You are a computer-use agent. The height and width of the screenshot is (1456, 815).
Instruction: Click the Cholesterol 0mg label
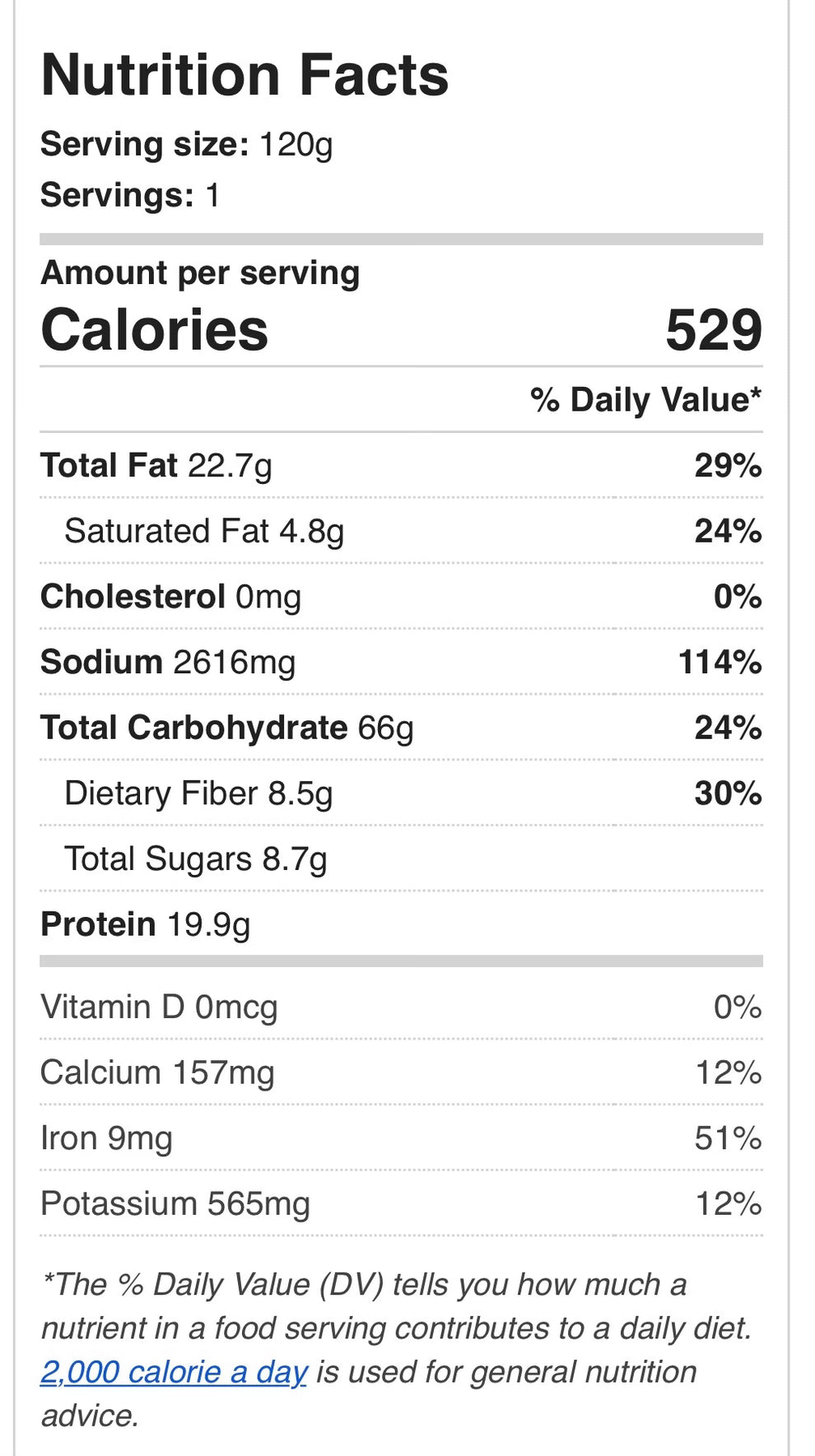pos(170,597)
